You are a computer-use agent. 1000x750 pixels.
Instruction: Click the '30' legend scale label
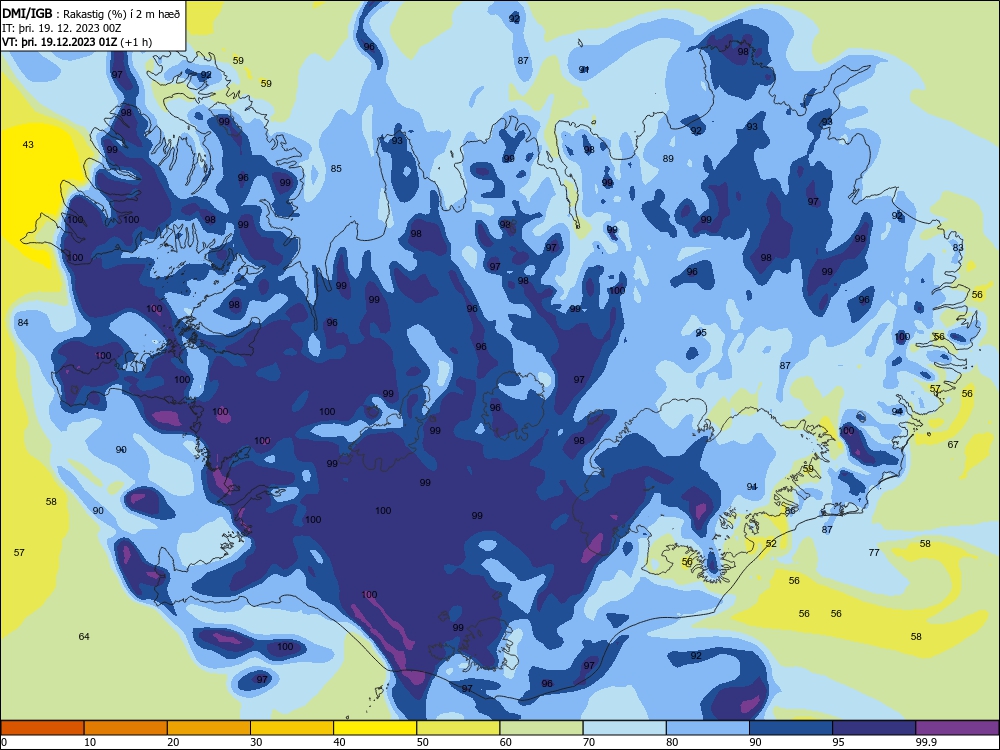pos(256,742)
